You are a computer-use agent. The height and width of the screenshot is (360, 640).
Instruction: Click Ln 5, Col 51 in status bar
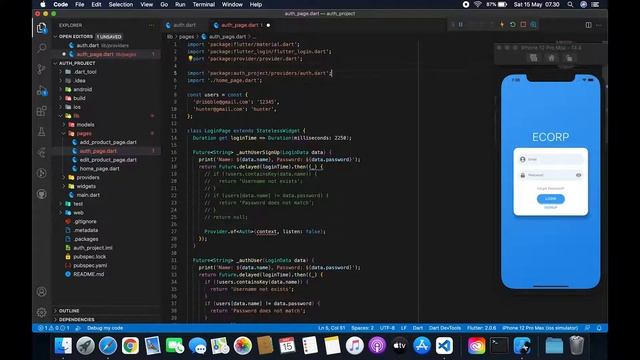click(x=331, y=328)
